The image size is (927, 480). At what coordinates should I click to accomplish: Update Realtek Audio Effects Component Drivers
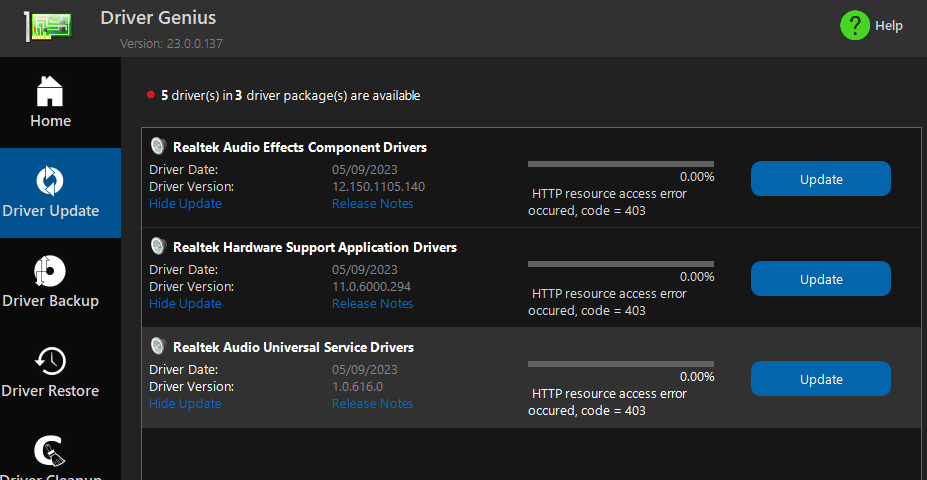pos(820,179)
